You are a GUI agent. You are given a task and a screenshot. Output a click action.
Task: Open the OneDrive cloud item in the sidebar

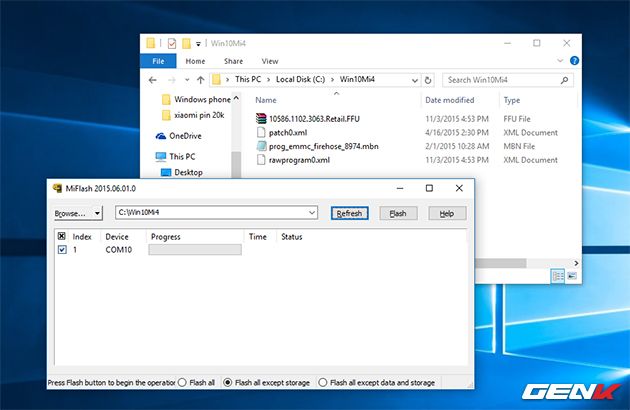pyautogui.click(x=178, y=136)
